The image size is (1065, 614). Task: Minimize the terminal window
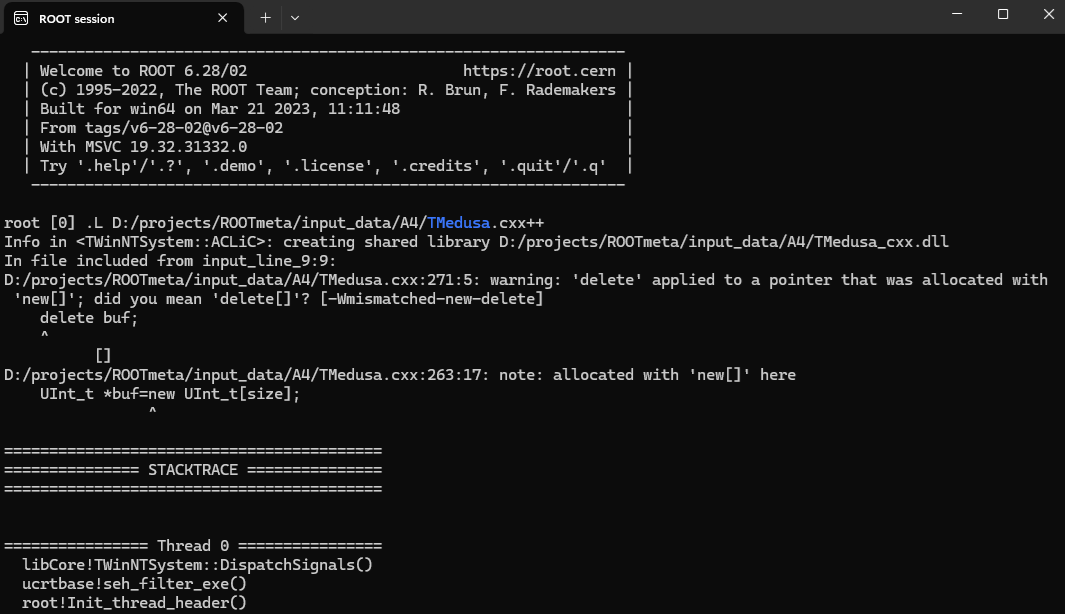tap(957, 15)
